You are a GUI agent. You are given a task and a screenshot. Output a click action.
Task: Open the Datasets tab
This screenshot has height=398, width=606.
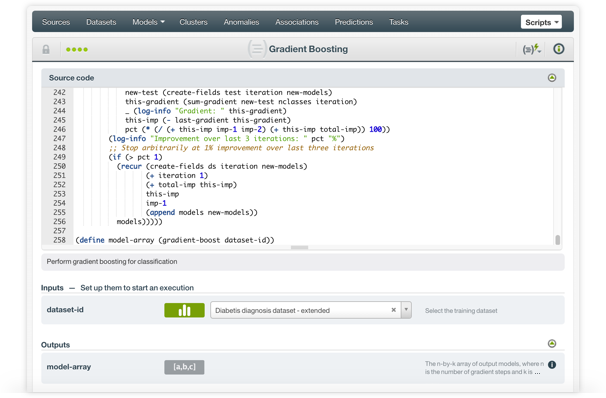[101, 22]
